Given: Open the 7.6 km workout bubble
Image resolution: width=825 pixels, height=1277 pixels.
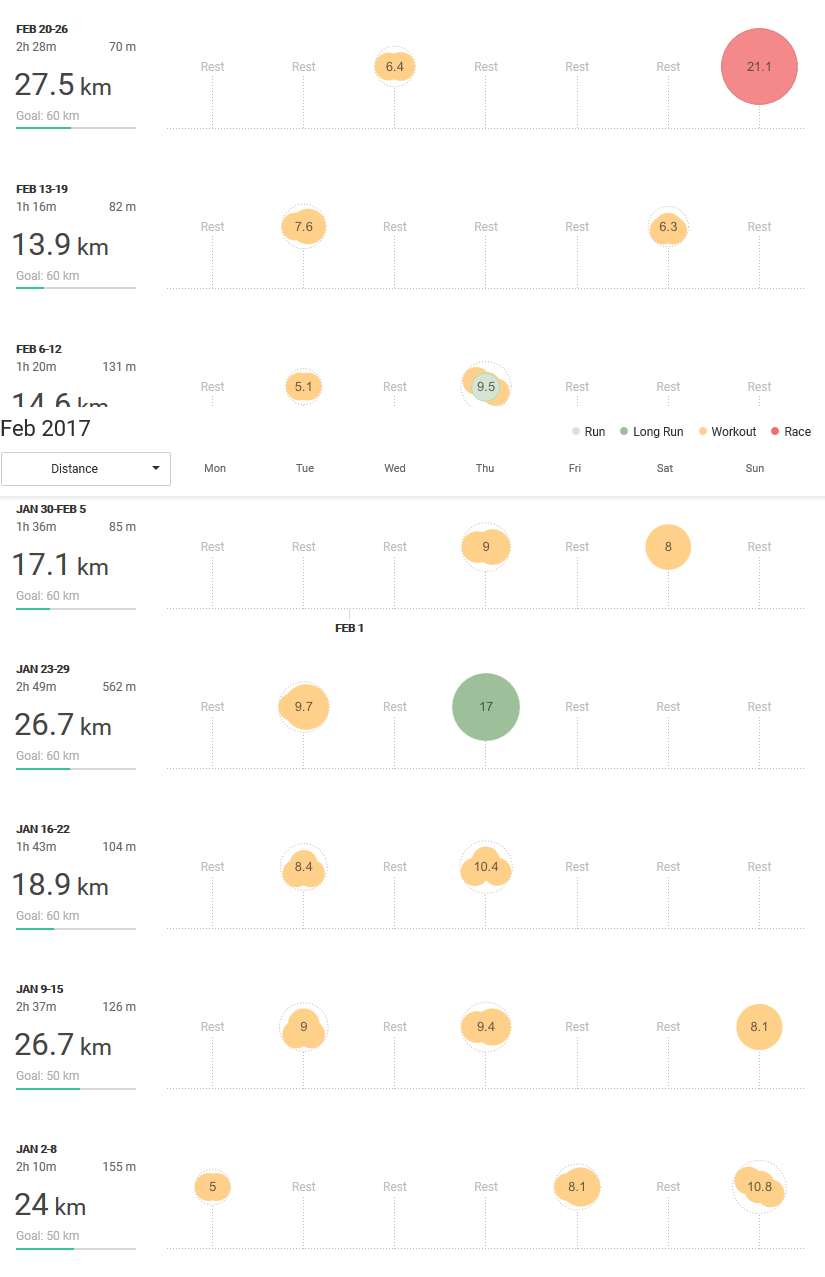Looking at the screenshot, I should 304,227.
